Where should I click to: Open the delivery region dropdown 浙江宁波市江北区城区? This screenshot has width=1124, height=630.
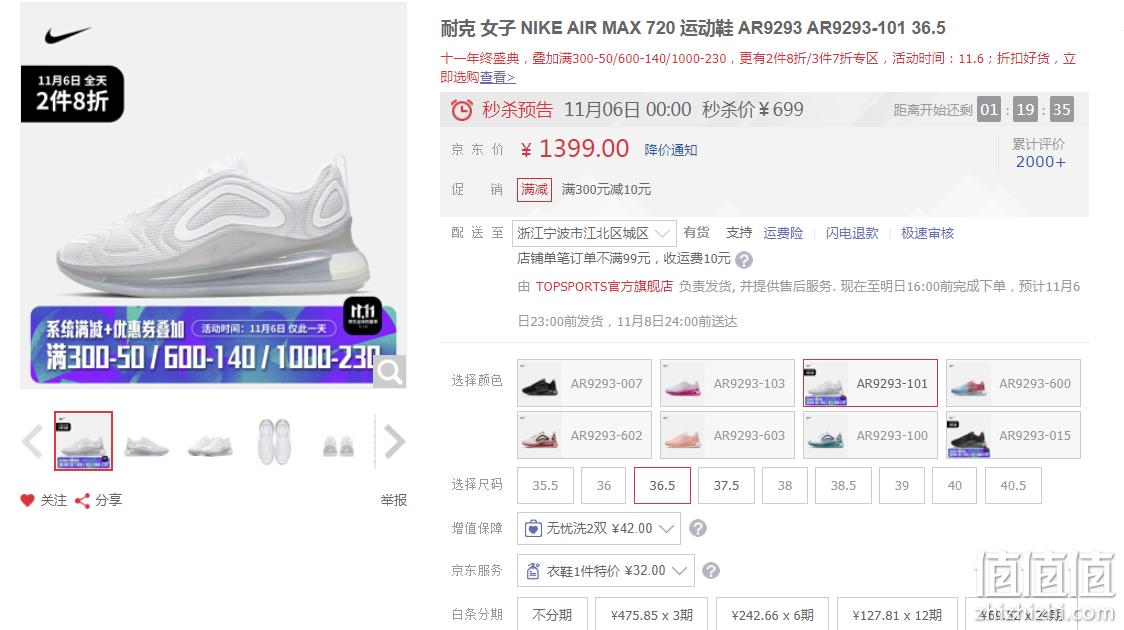(594, 233)
